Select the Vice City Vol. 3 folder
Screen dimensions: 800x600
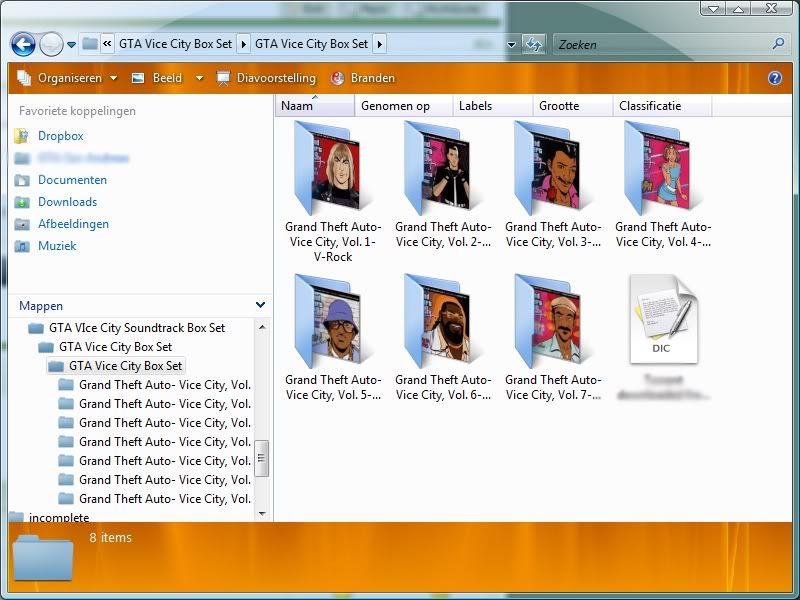point(553,185)
